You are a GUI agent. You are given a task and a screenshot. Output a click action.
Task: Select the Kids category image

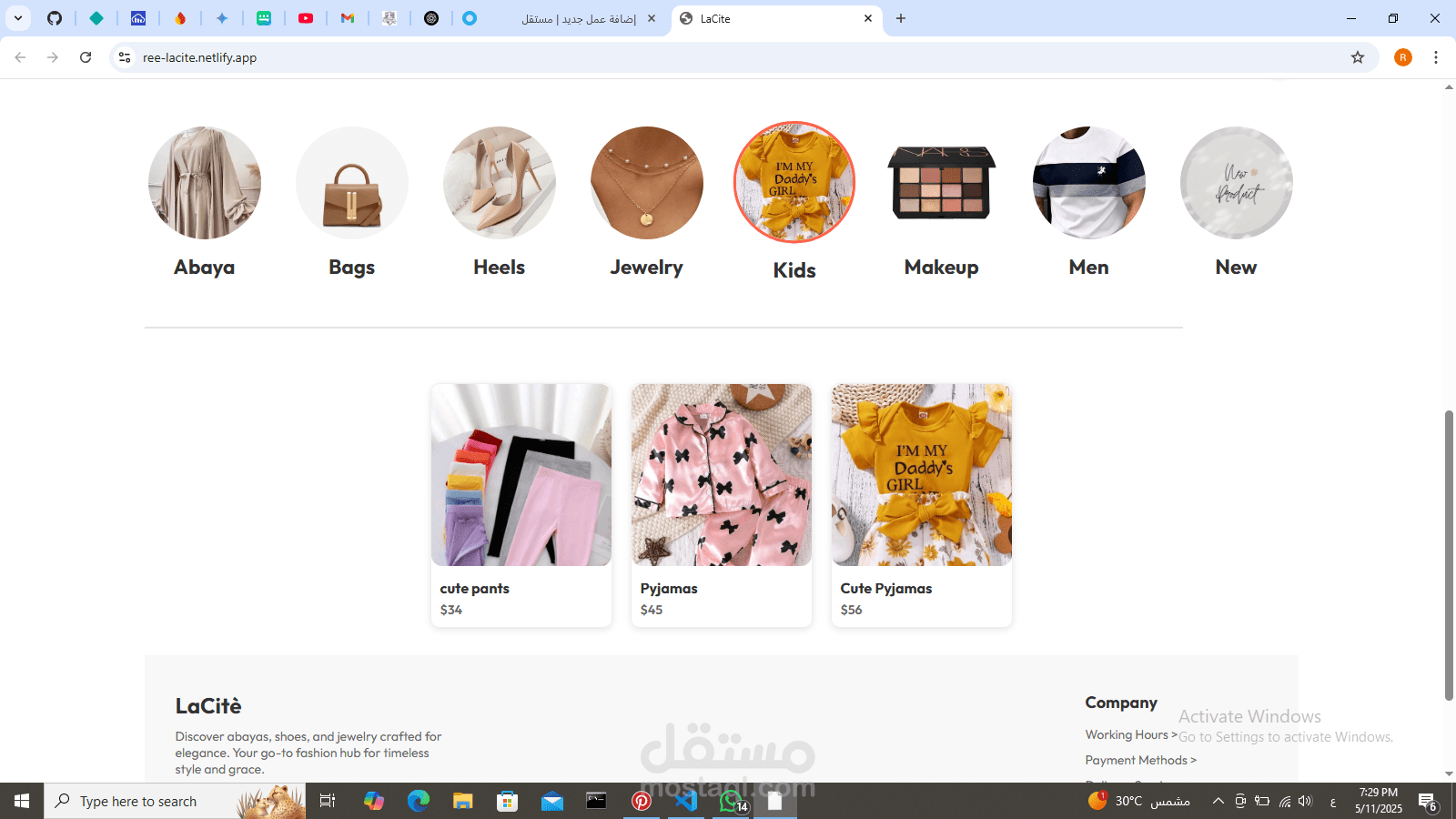pos(794,183)
